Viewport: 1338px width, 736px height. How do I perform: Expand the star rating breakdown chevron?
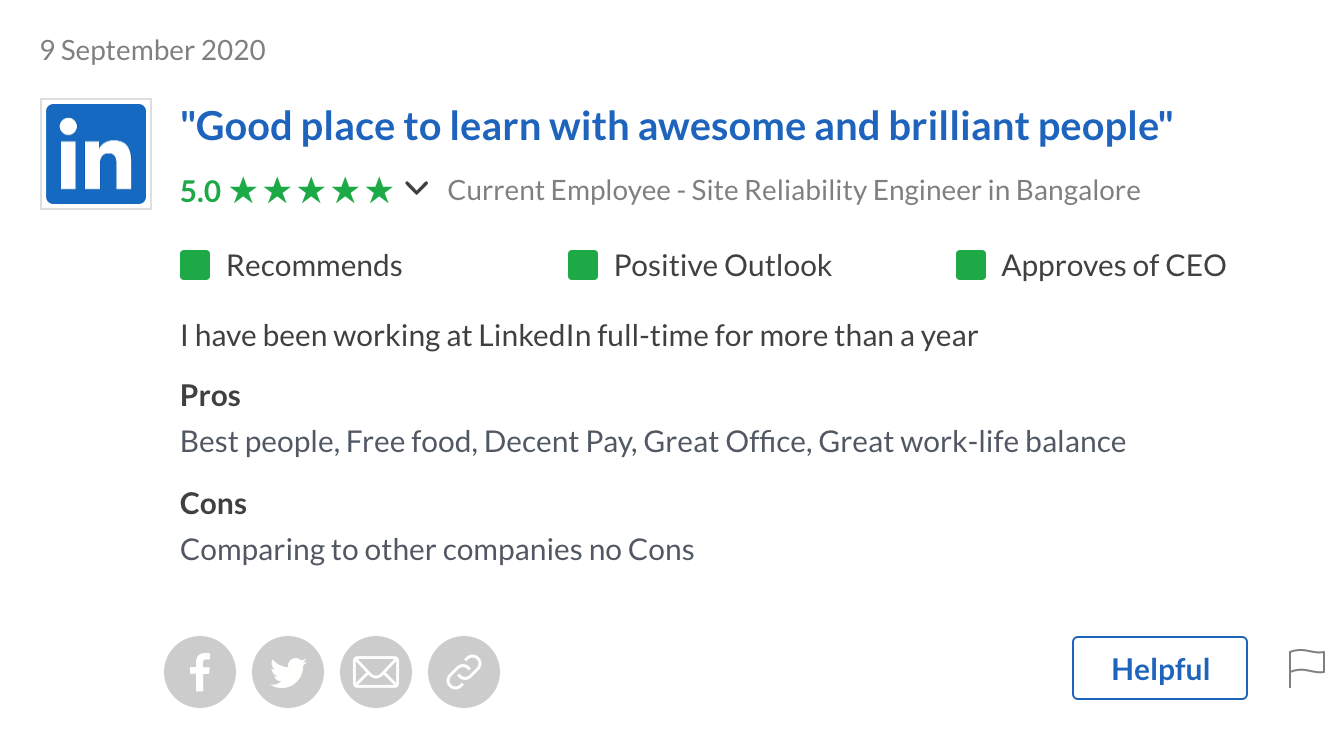pyautogui.click(x=417, y=188)
